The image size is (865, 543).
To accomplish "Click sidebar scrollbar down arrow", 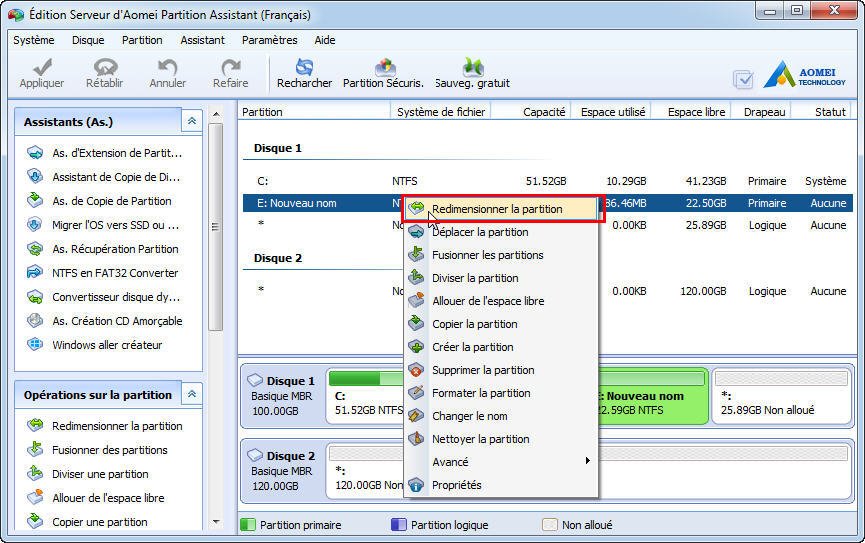I will point(216,521).
